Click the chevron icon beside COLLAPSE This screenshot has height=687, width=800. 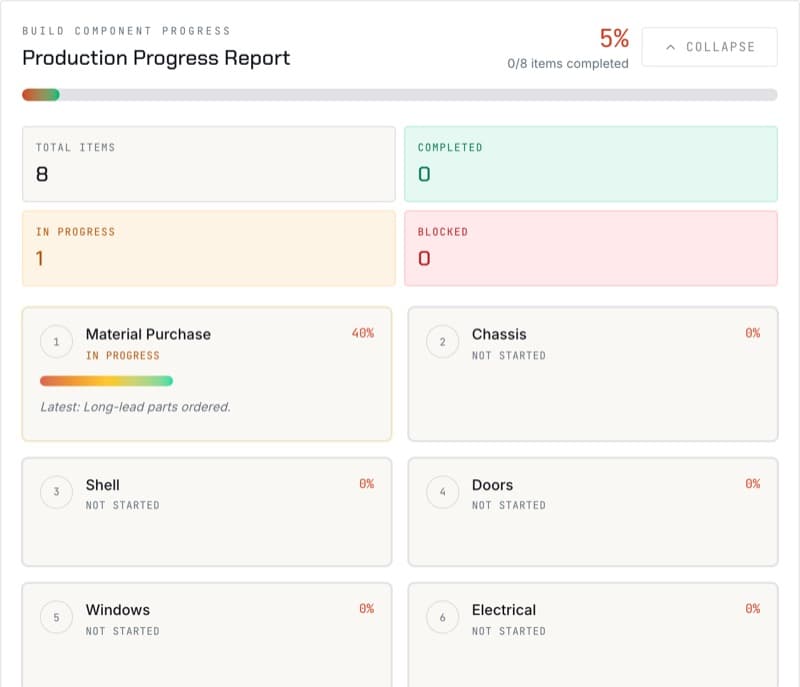[x=670, y=47]
